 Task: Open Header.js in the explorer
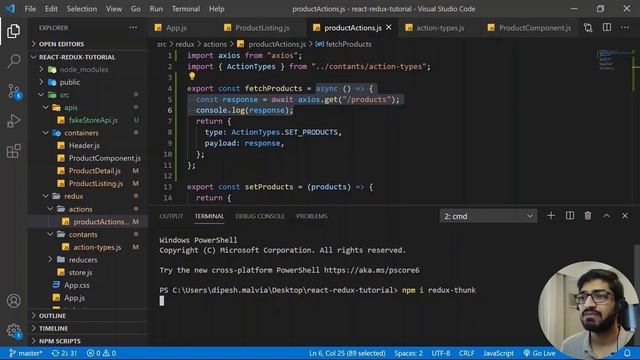[88, 145]
